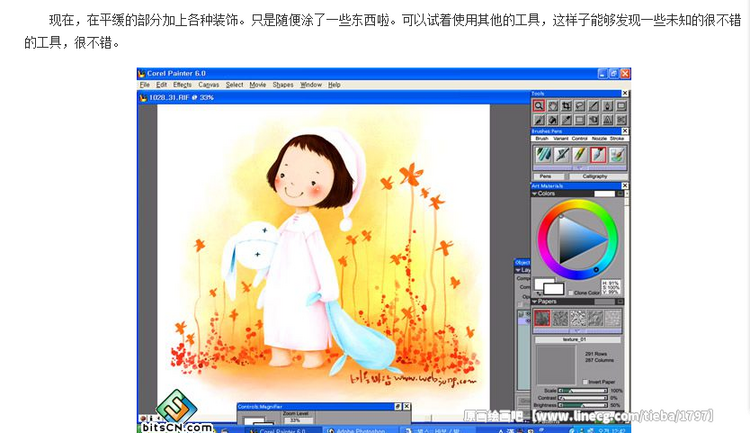Select the red-outlined first paper texture thumbnail
The height and width of the screenshot is (433, 750).
click(542, 318)
